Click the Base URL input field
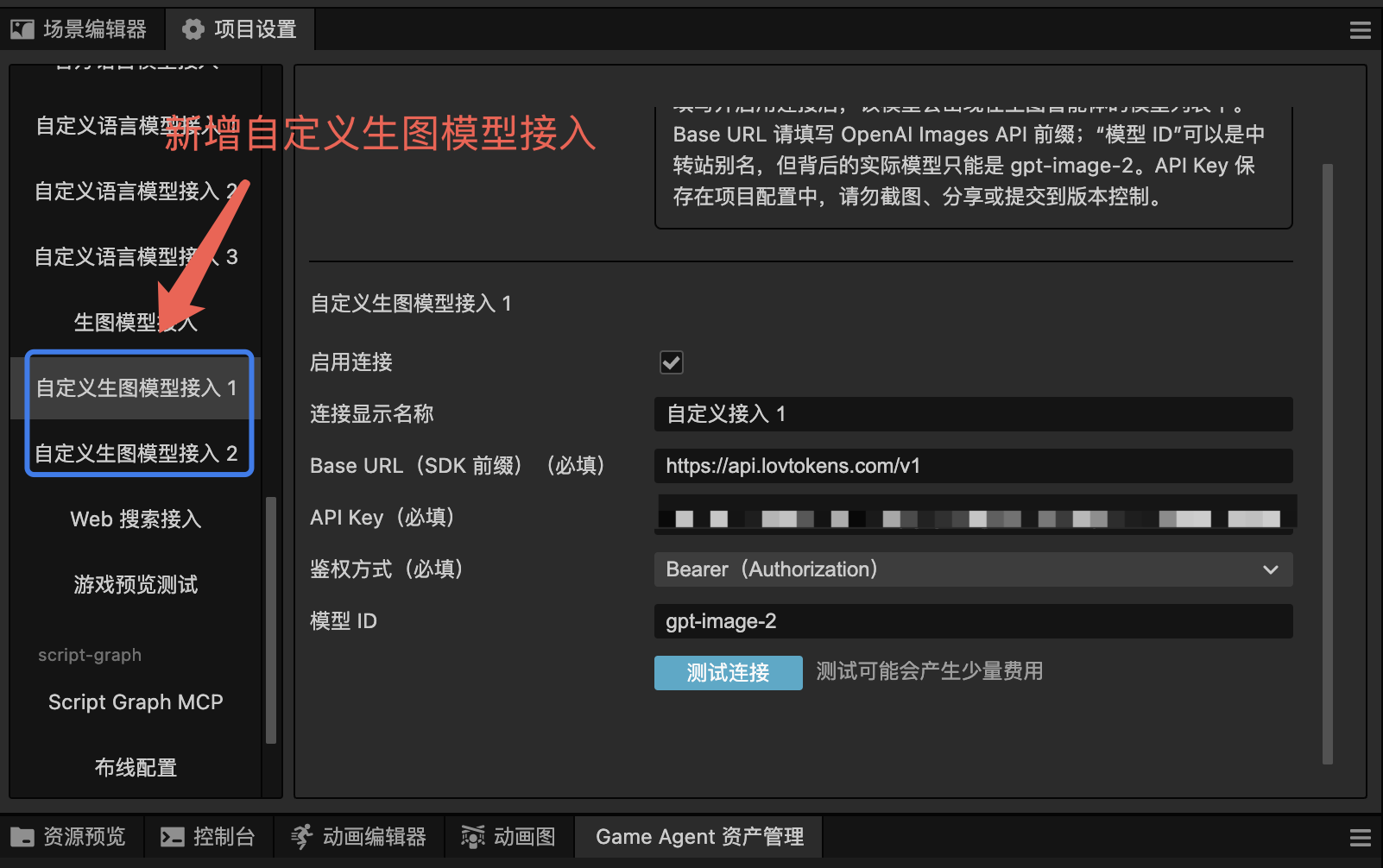 click(973, 466)
